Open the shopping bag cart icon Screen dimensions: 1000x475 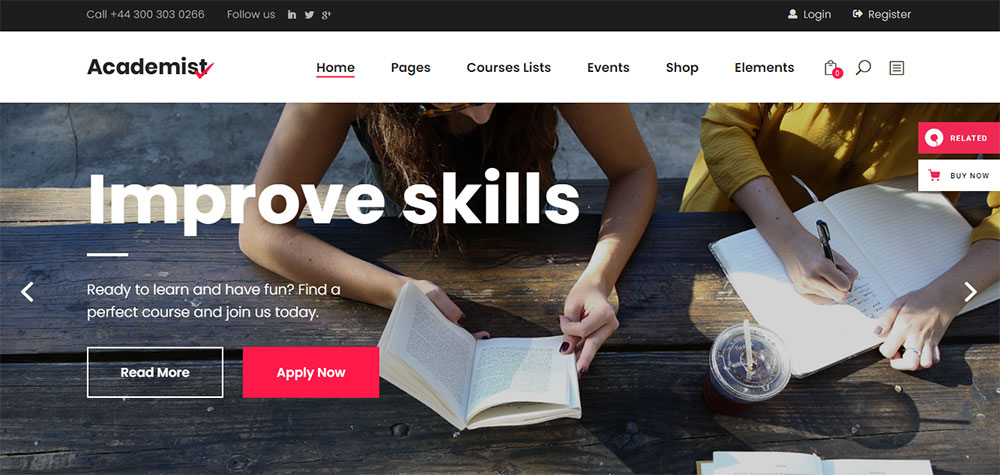[x=832, y=68]
